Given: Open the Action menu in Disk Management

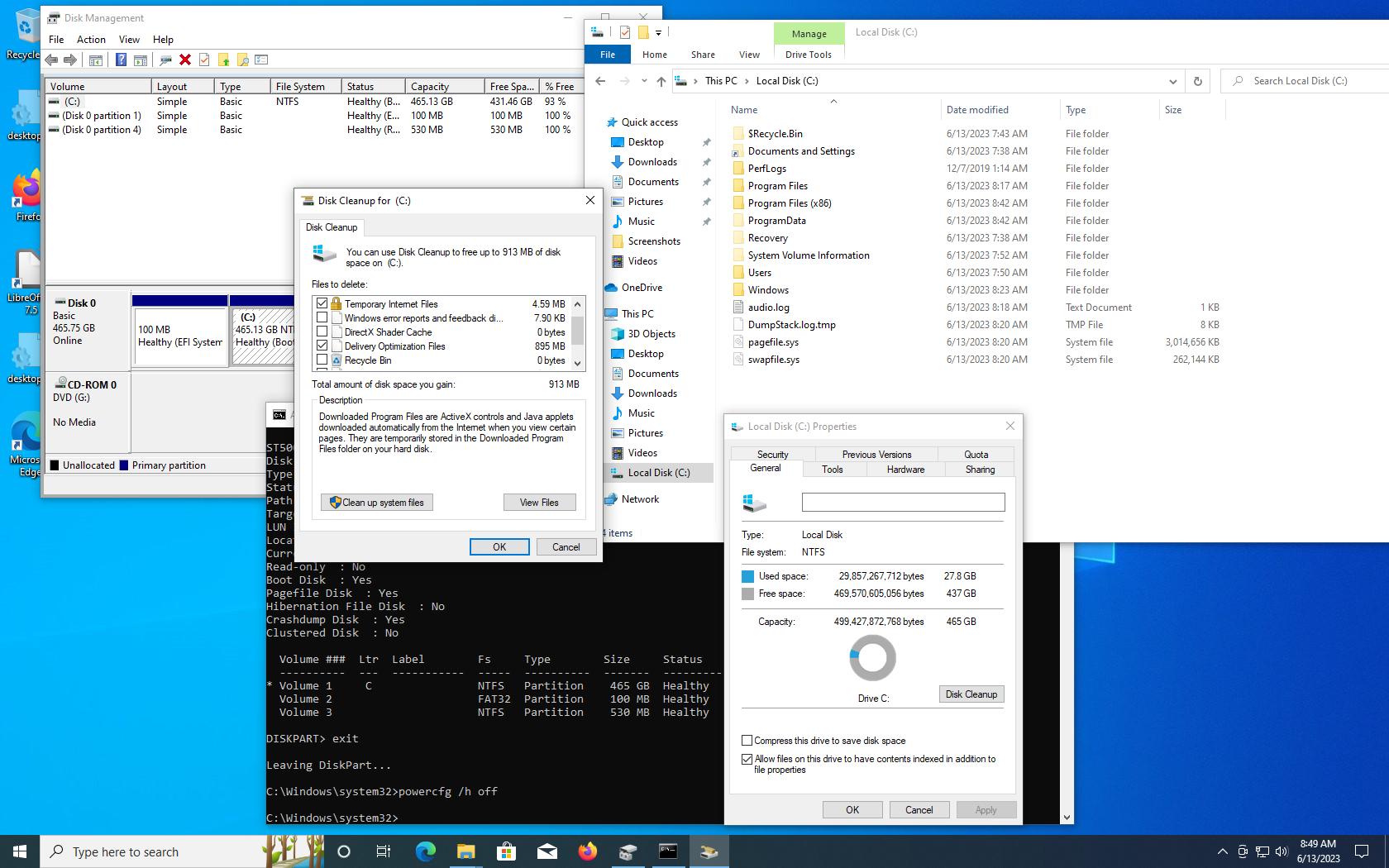Looking at the screenshot, I should click(x=91, y=39).
